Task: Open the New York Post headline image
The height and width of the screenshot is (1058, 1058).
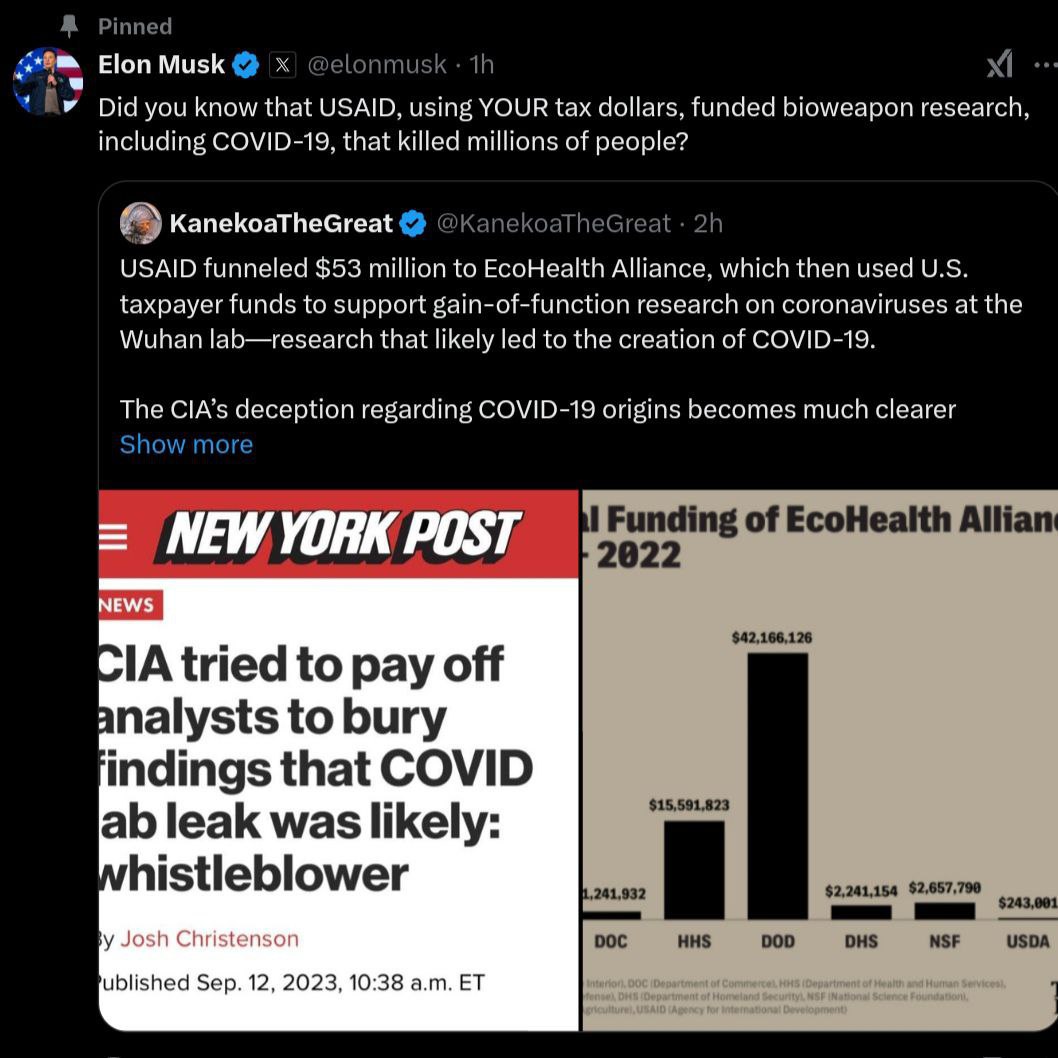Action: [x=339, y=760]
